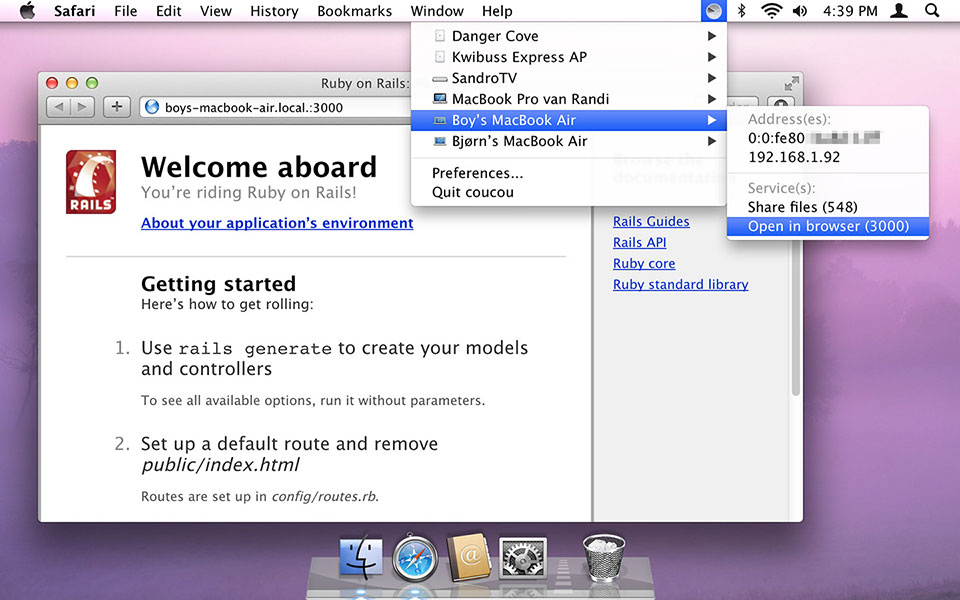This screenshot has height=600, width=960.
Task: Click the coucou menu bar icon
Action: [713, 10]
